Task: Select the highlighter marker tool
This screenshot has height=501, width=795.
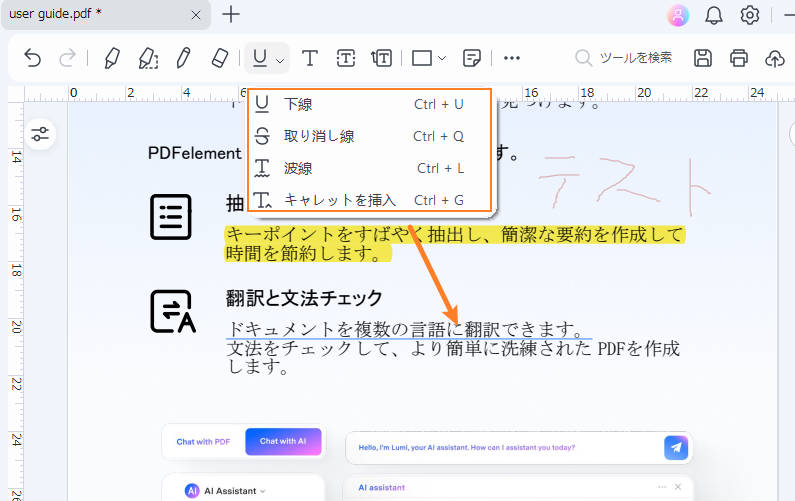Action: pyautogui.click(x=112, y=58)
